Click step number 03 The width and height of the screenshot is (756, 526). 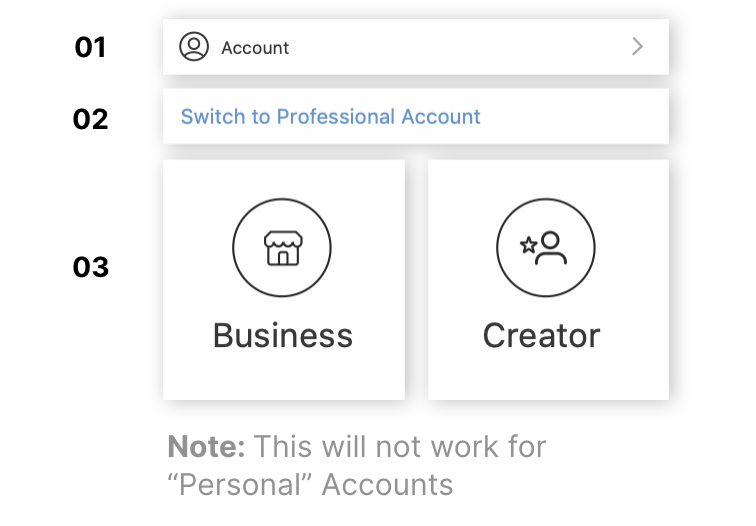pyautogui.click(x=91, y=267)
